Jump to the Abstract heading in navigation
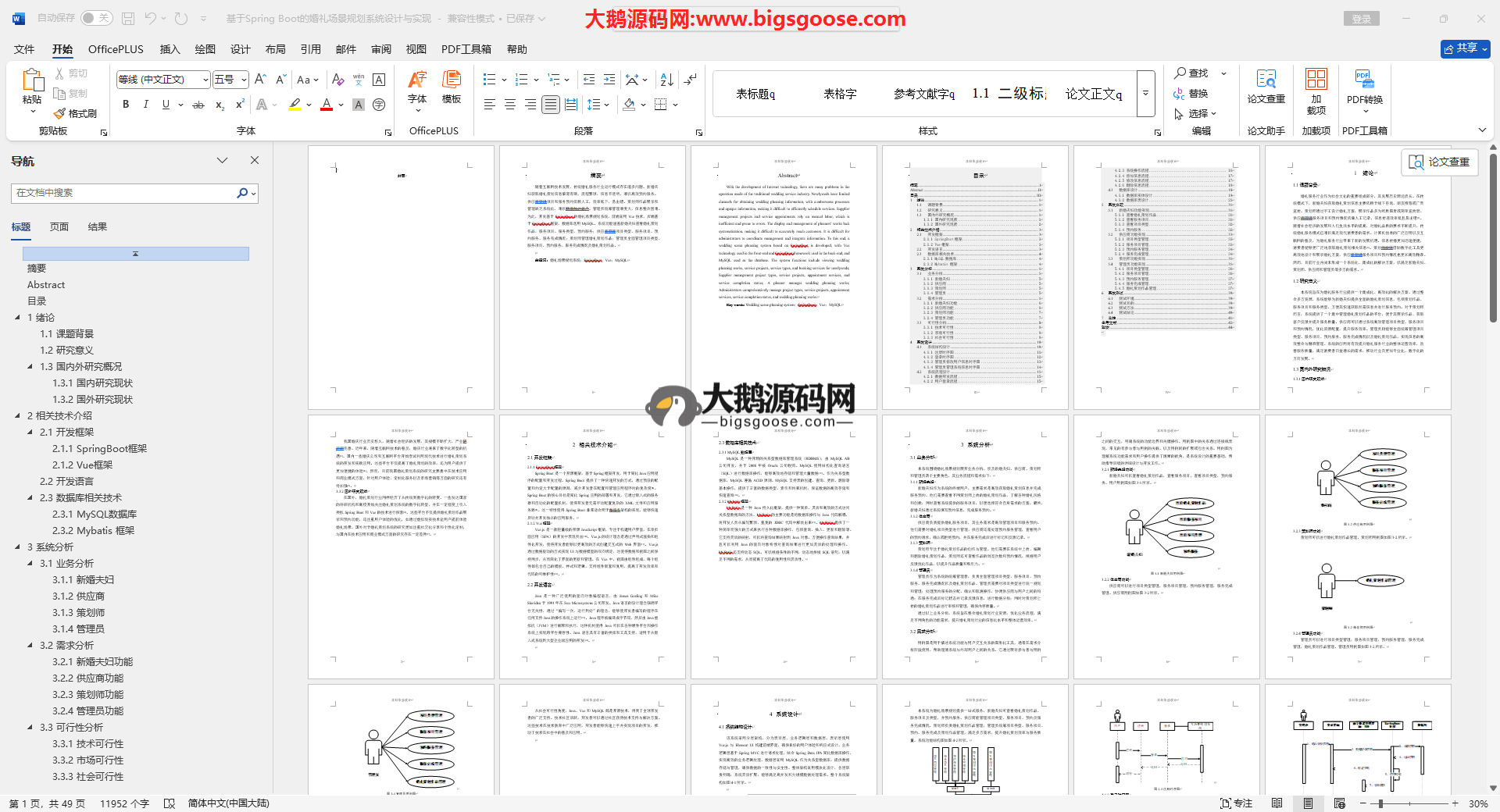 point(46,285)
